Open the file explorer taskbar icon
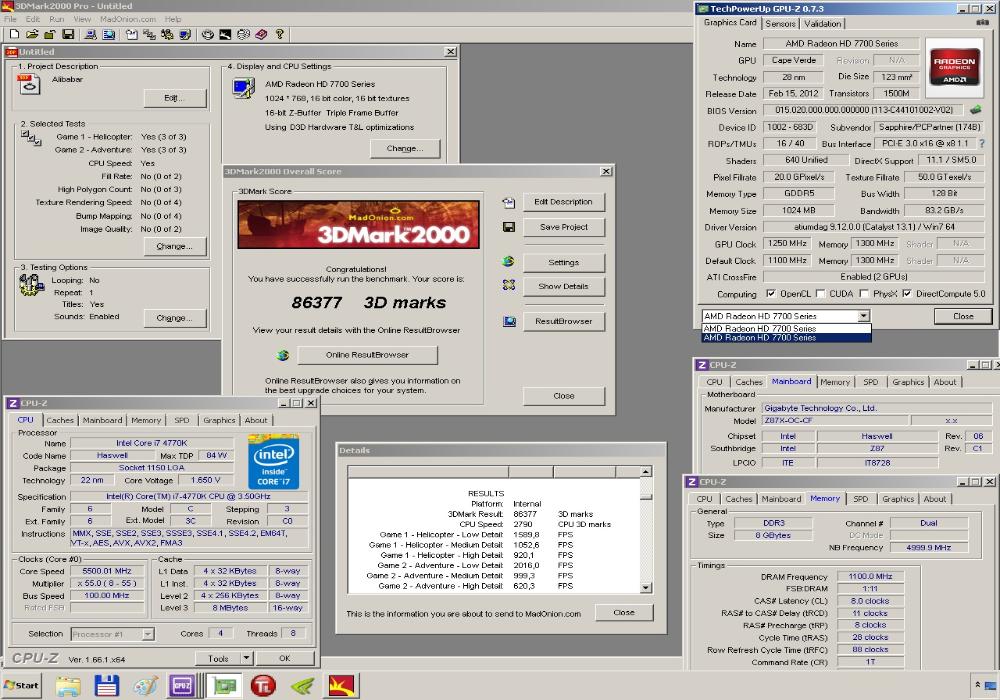The image size is (1000, 700). tap(68, 685)
